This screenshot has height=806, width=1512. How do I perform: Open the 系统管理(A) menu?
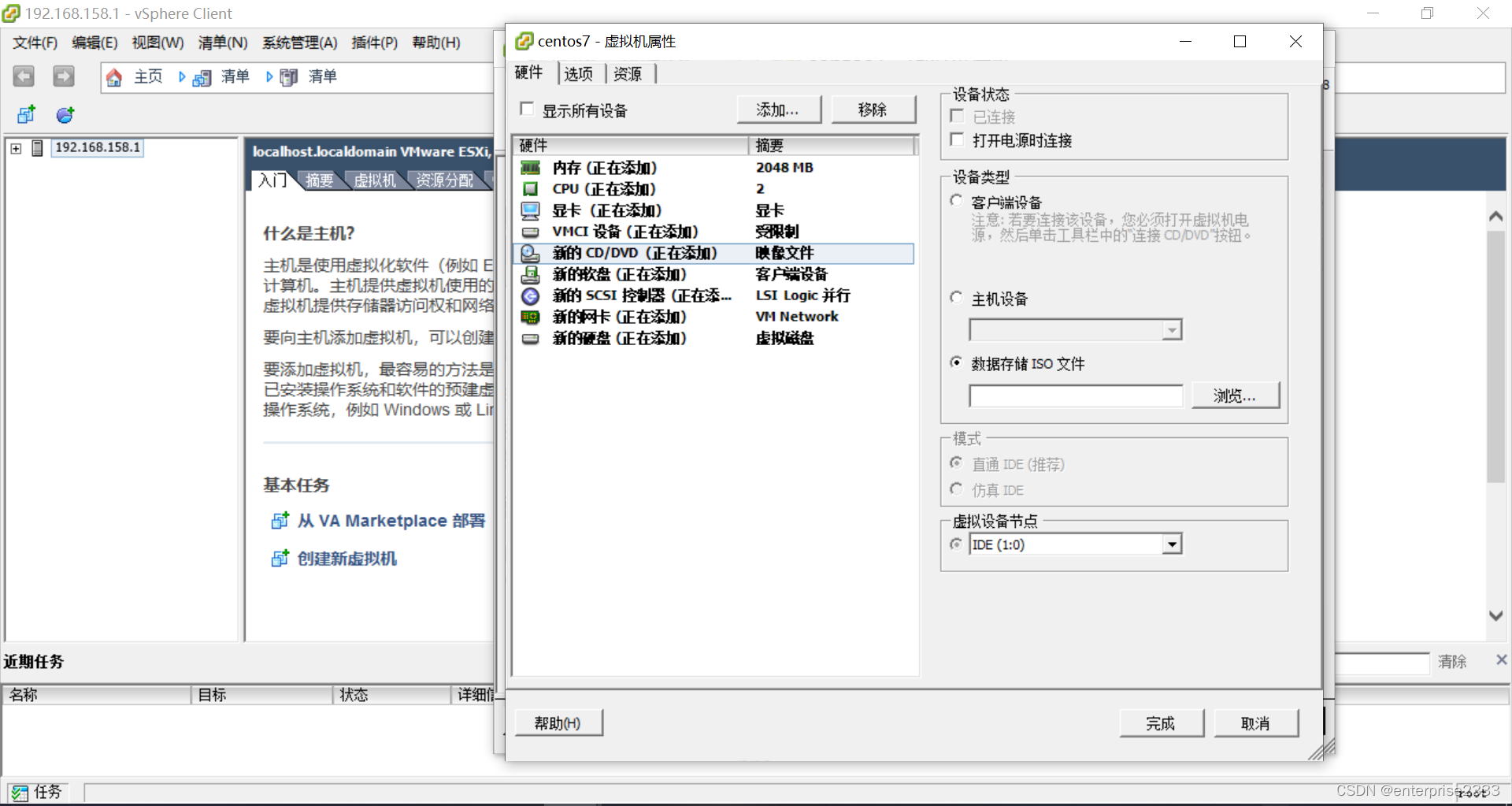click(300, 43)
